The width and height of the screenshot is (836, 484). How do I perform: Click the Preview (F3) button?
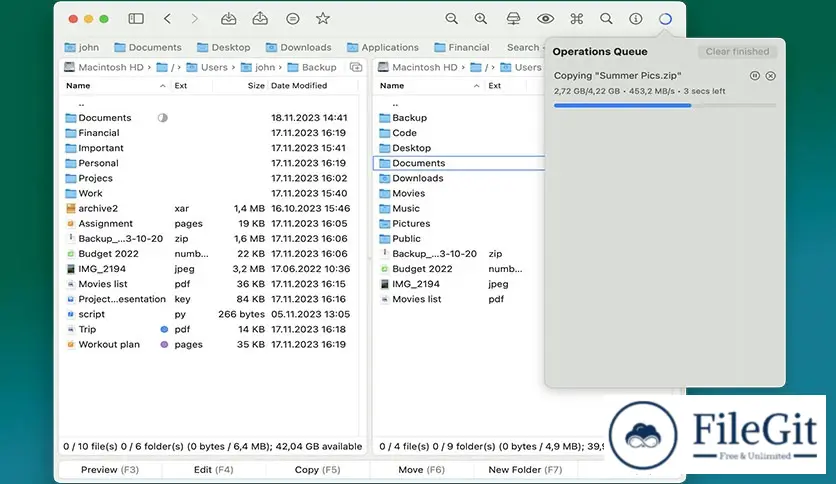[110, 470]
